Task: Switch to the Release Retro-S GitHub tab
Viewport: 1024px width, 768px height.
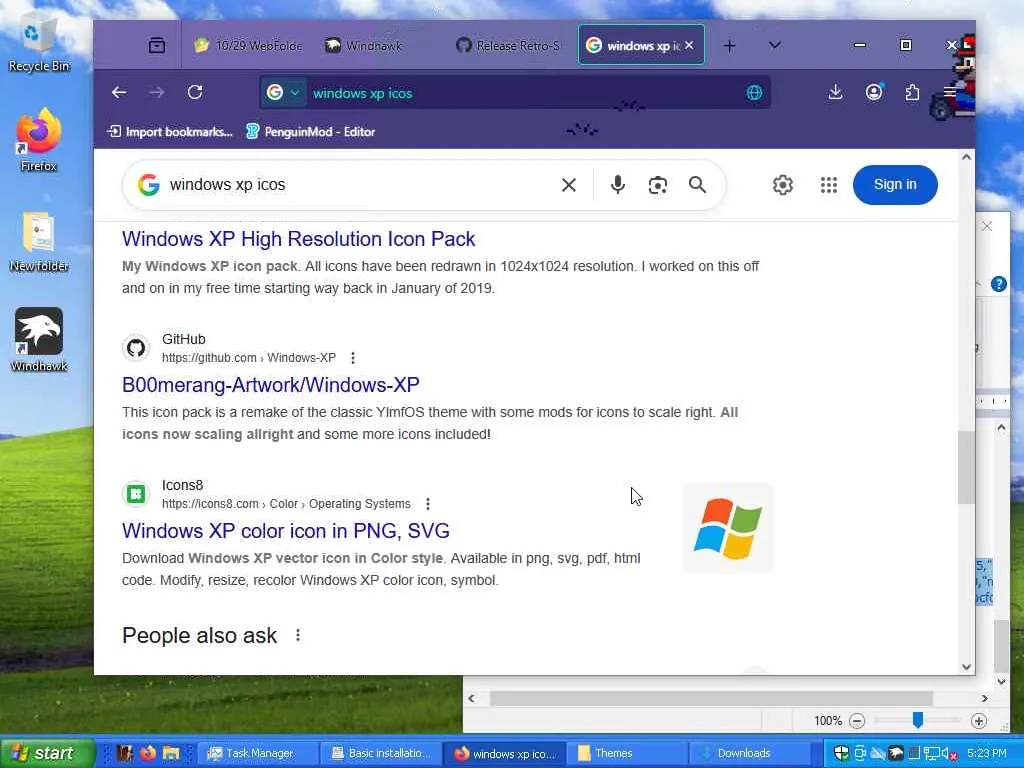Action: click(509, 46)
